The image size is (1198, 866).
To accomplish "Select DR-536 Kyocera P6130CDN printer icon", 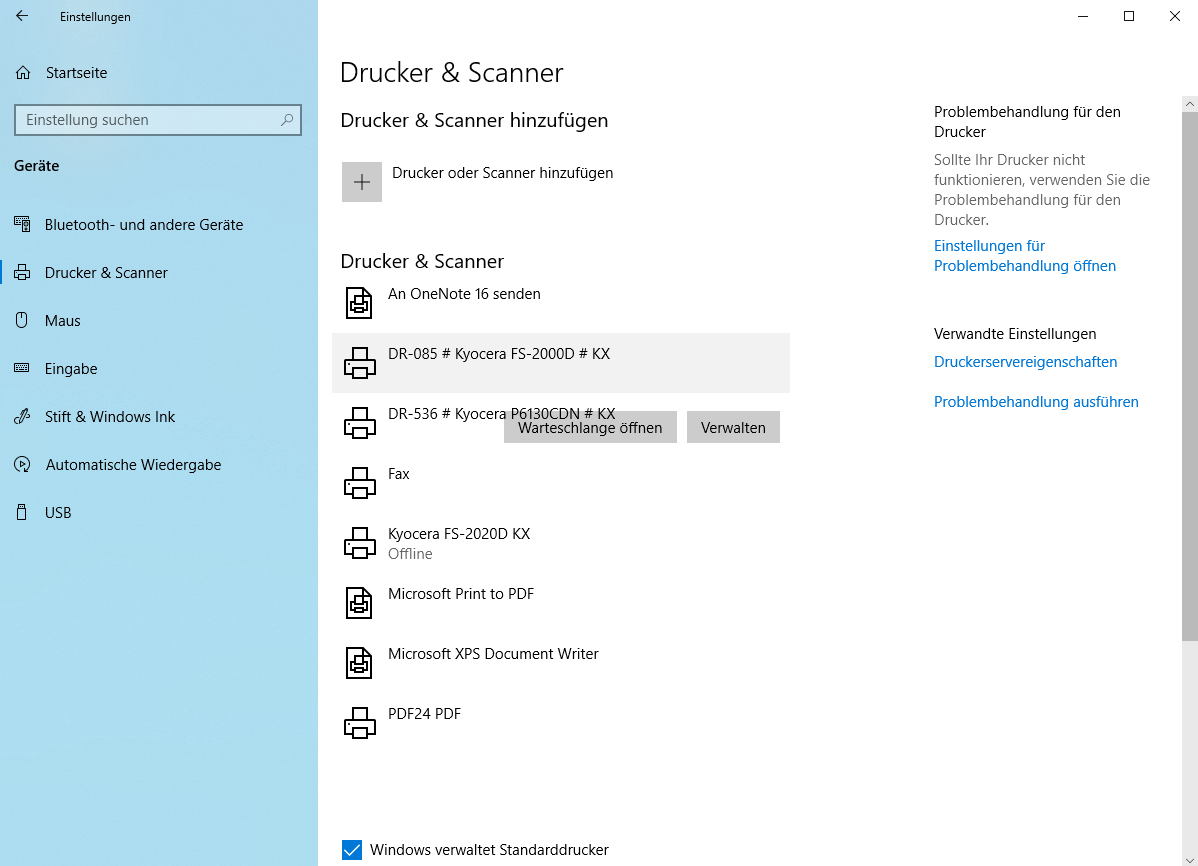I will tap(360, 423).
